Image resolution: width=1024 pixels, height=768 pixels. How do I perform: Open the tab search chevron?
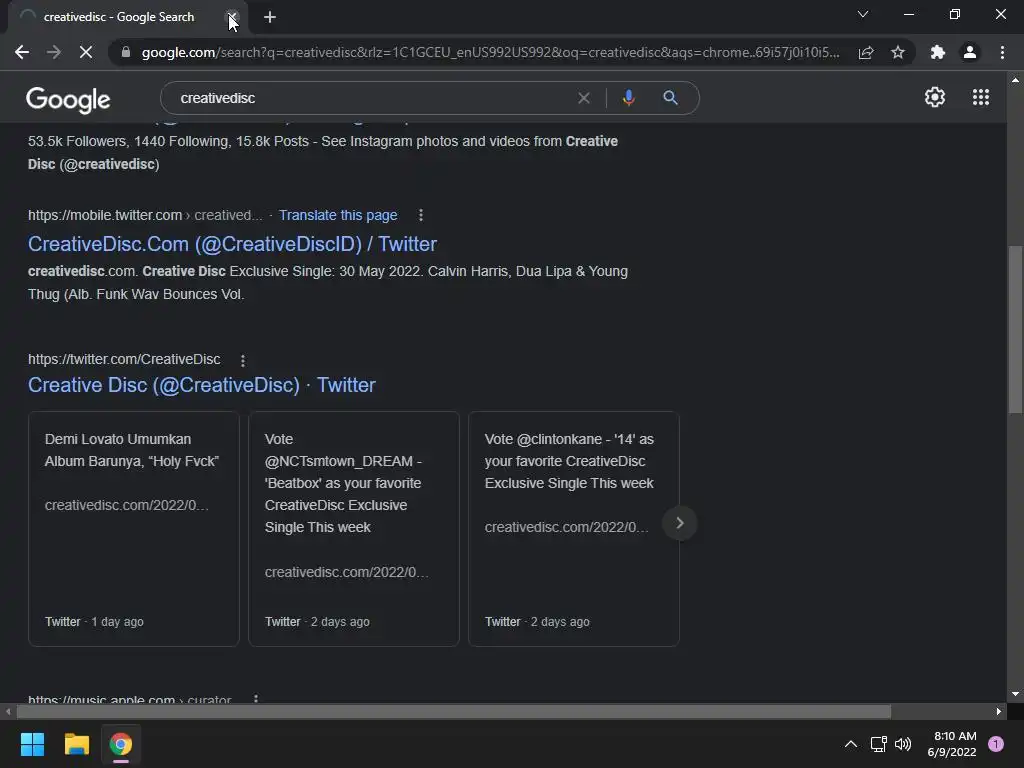863,14
